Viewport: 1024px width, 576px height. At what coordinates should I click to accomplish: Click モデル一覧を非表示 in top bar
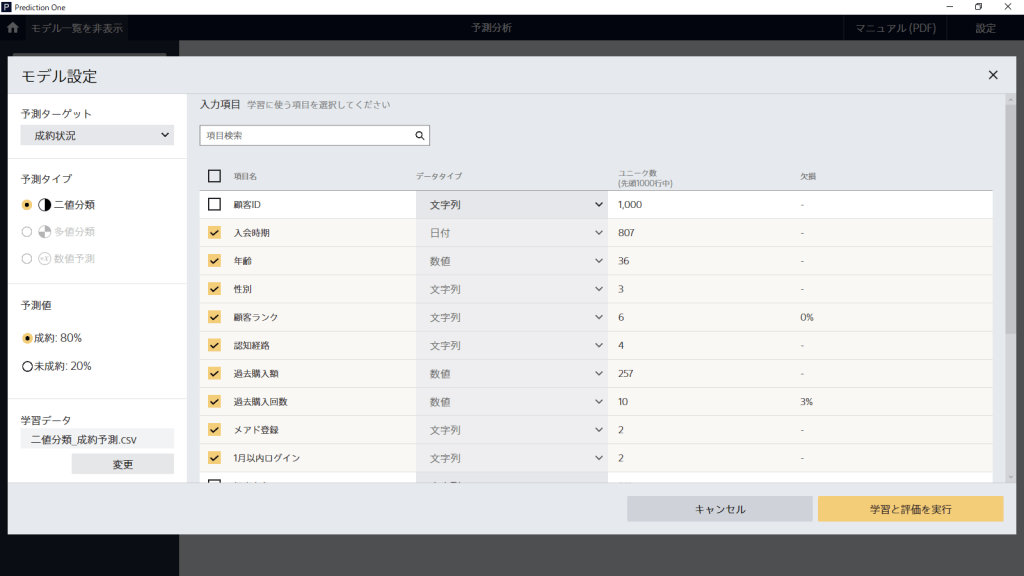pos(76,28)
